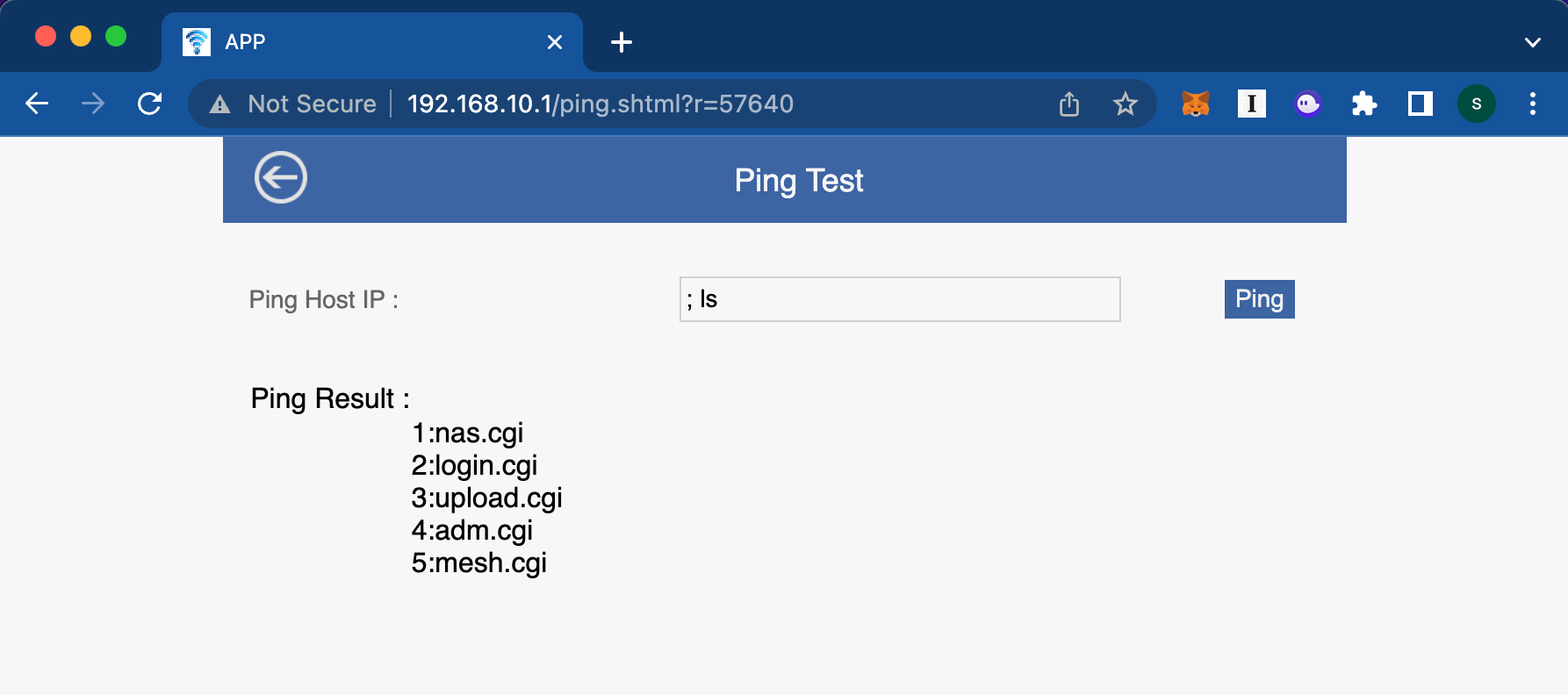Expand the tab search chevron
Image resolution: width=1568 pixels, height=695 pixels.
[1532, 42]
